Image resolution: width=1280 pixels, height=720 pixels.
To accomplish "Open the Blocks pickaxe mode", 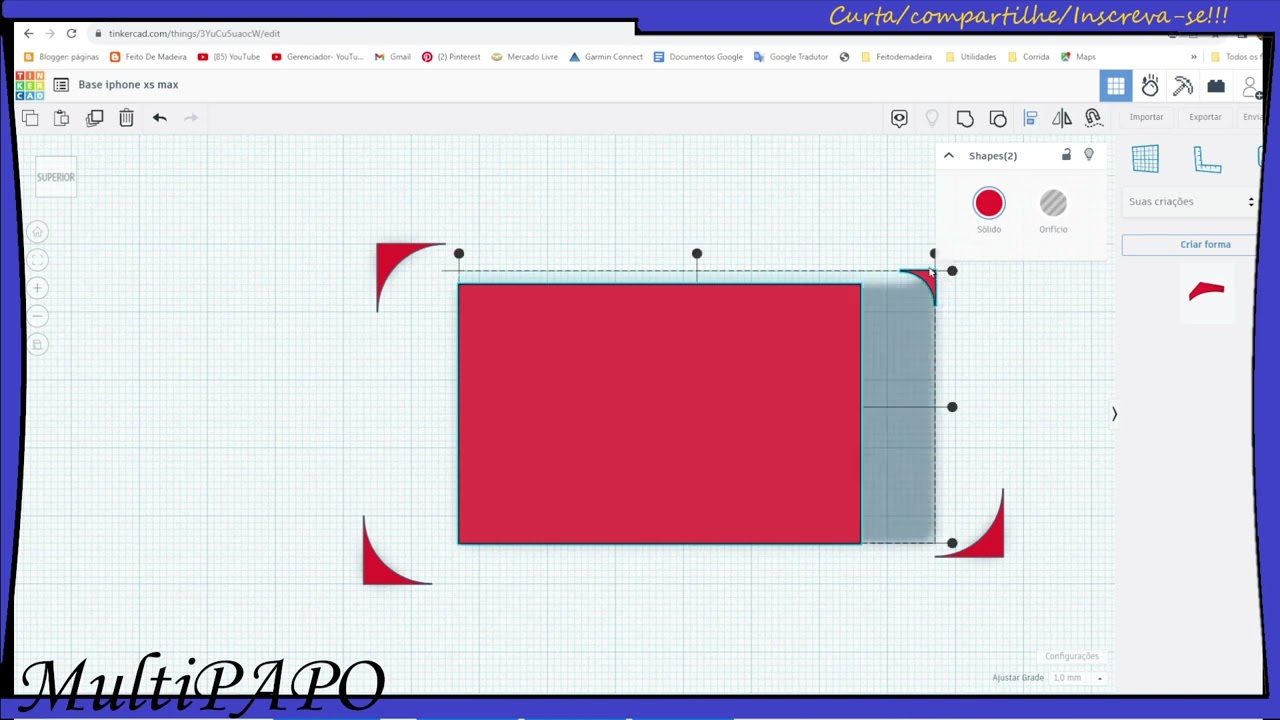I will (x=1183, y=87).
